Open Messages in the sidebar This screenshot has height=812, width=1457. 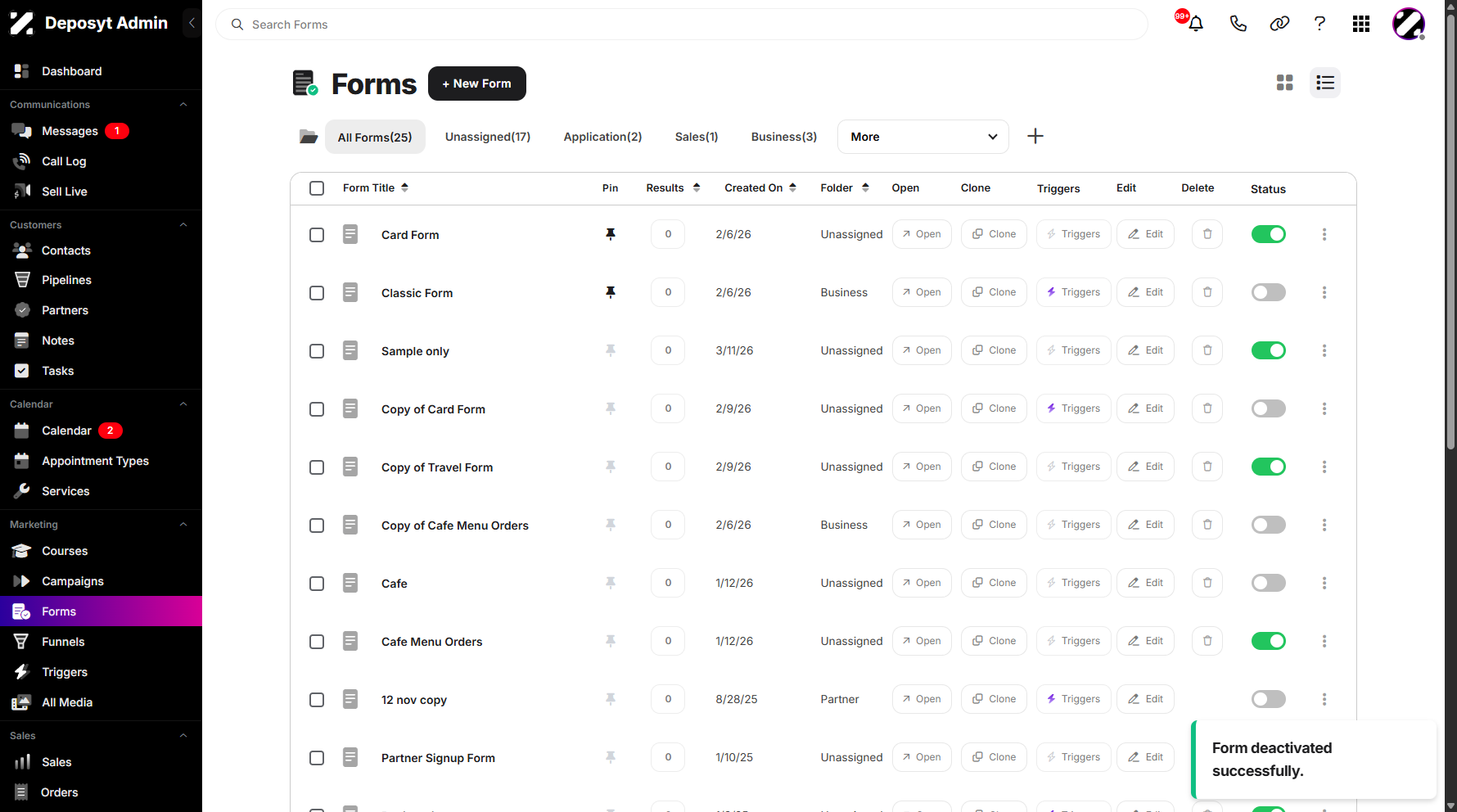pyautogui.click(x=70, y=131)
